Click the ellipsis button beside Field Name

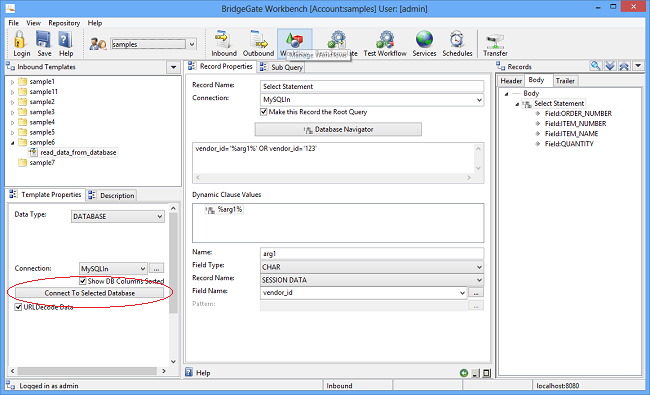click(476, 293)
